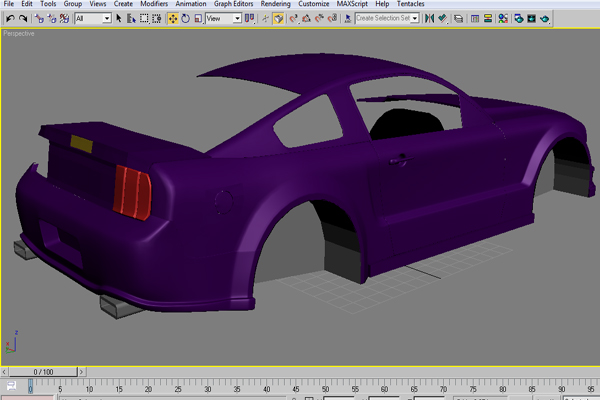The height and width of the screenshot is (400, 600).
Task: Open the Group menu
Action: click(x=73, y=4)
